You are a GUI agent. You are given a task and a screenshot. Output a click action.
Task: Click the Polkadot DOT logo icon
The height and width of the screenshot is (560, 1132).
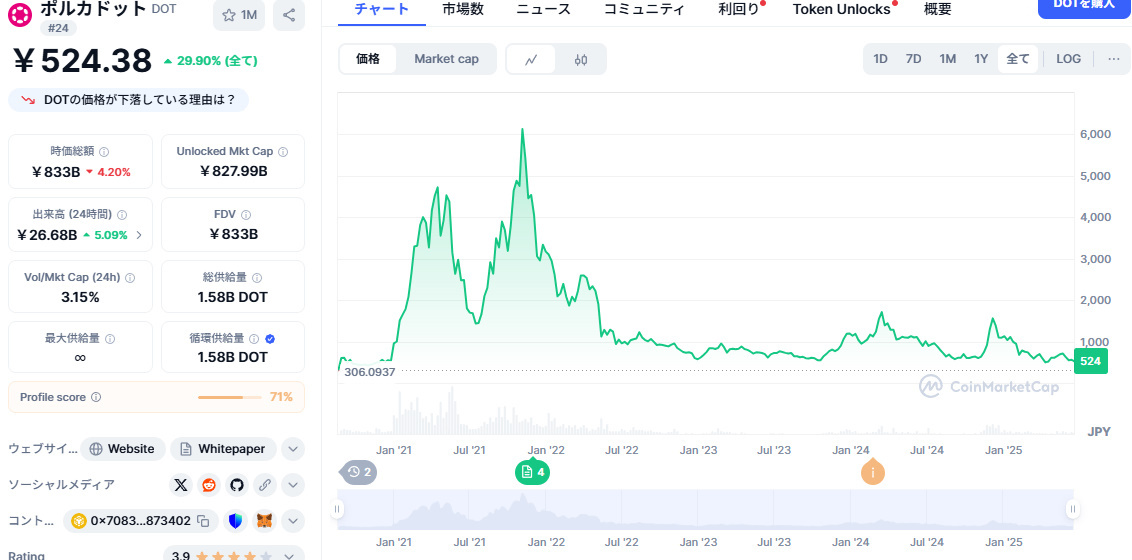tap(20, 16)
